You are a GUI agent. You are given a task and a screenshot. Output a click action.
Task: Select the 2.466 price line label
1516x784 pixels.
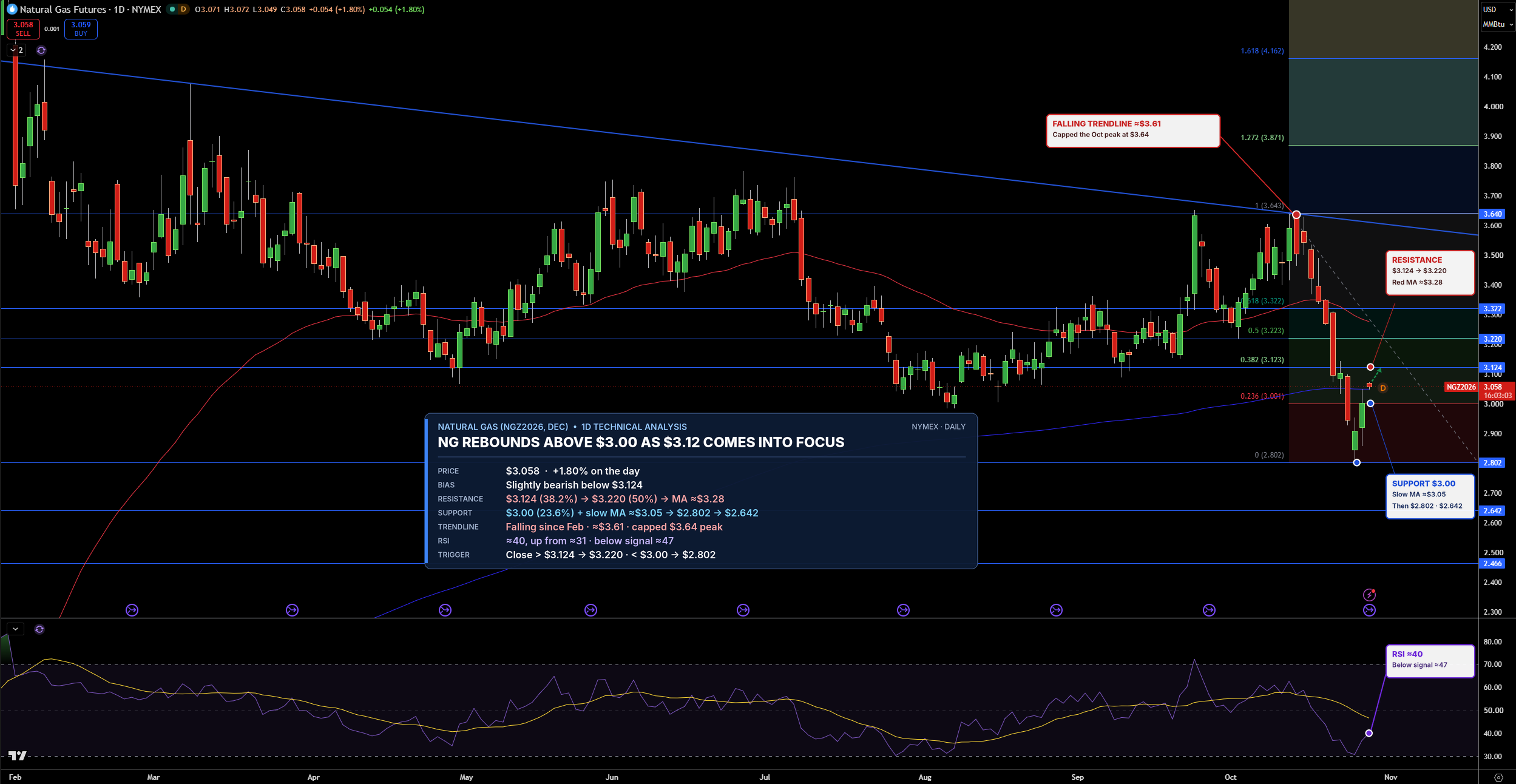1492,564
